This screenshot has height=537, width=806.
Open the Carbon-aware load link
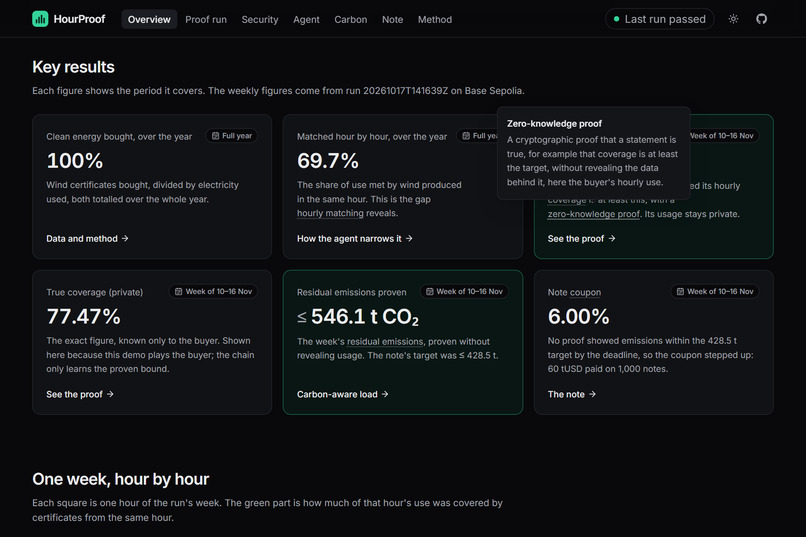[342, 394]
